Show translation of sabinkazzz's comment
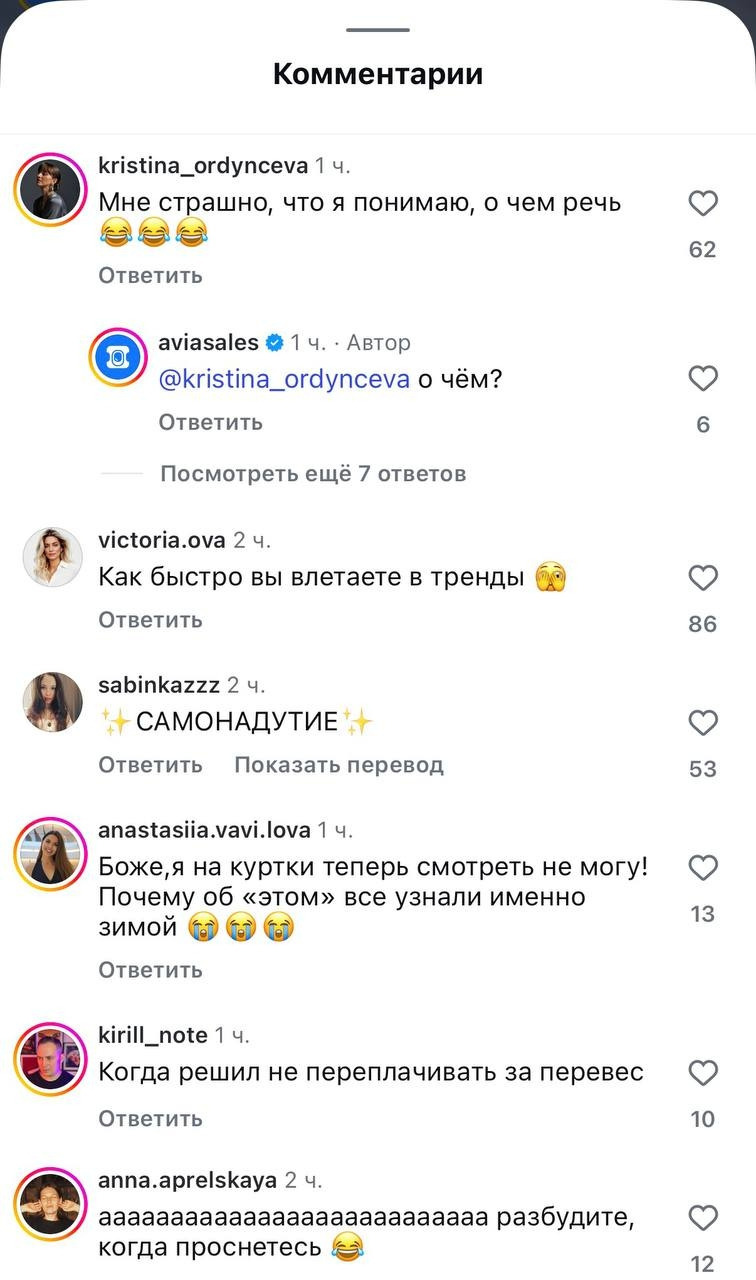The height and width of the screenshot is (1280, 756). [x=338, y=765]
